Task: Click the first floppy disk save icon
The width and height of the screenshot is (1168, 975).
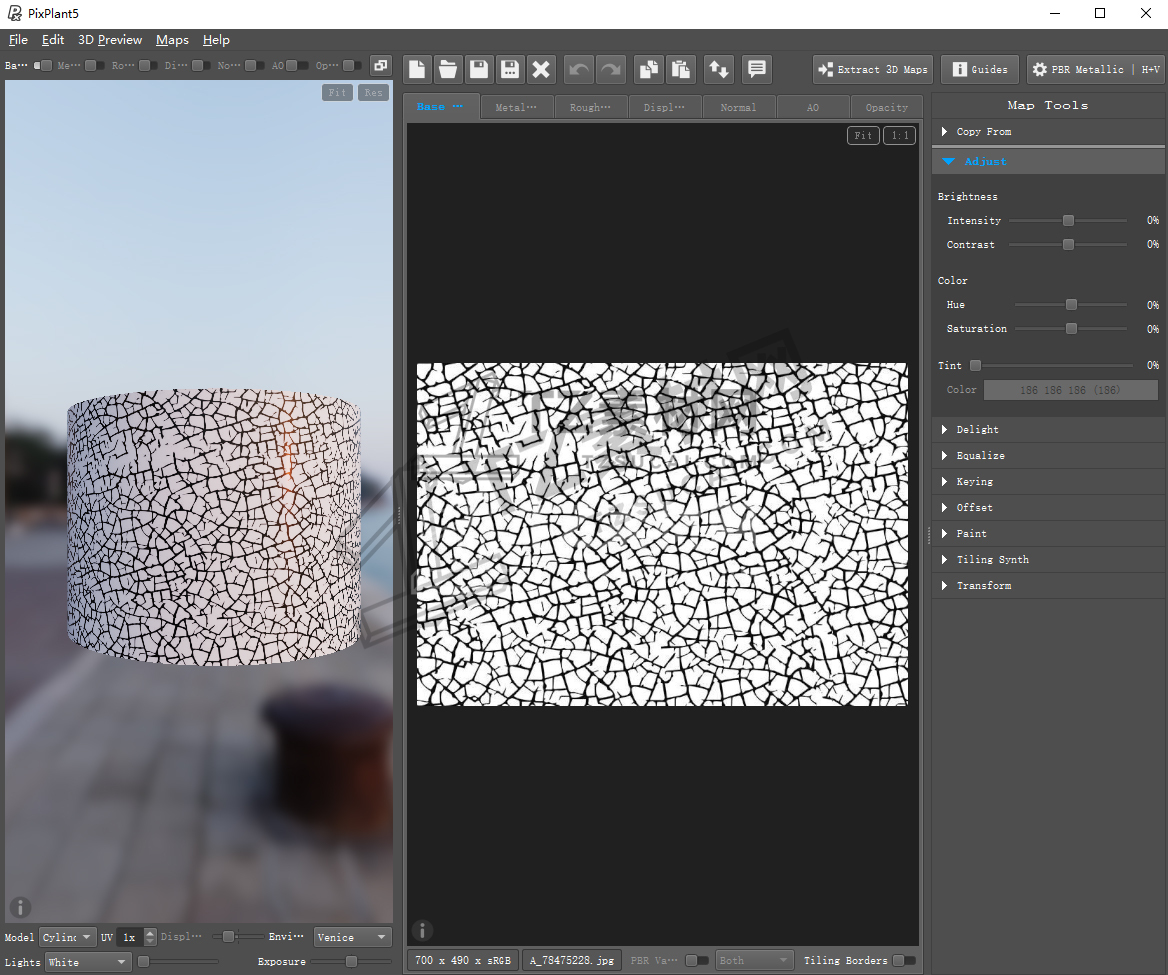Action: 479,69
